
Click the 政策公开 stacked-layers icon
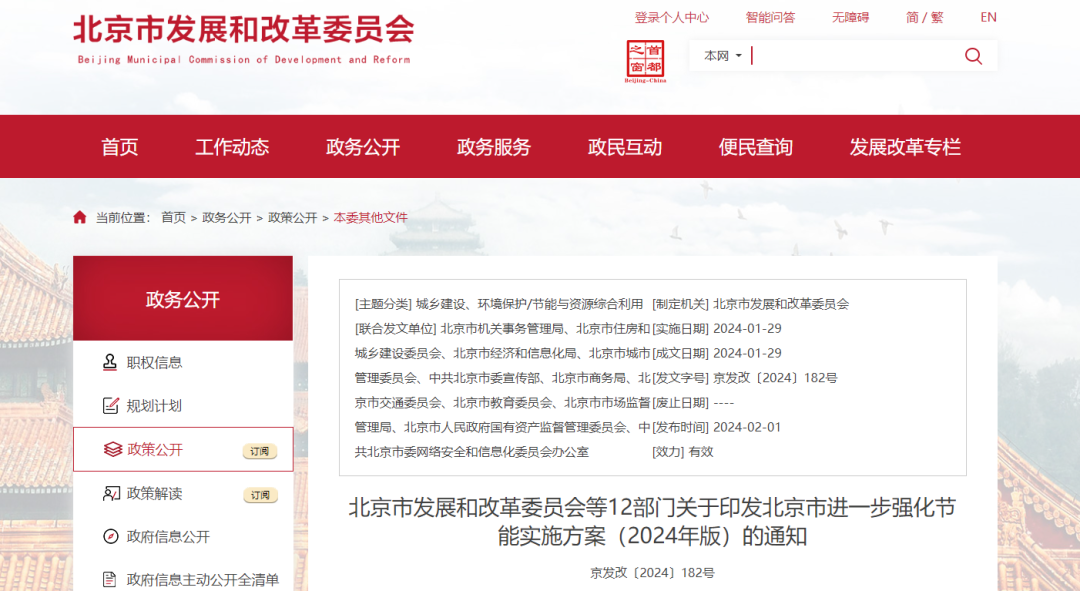[x=113, y=449]
